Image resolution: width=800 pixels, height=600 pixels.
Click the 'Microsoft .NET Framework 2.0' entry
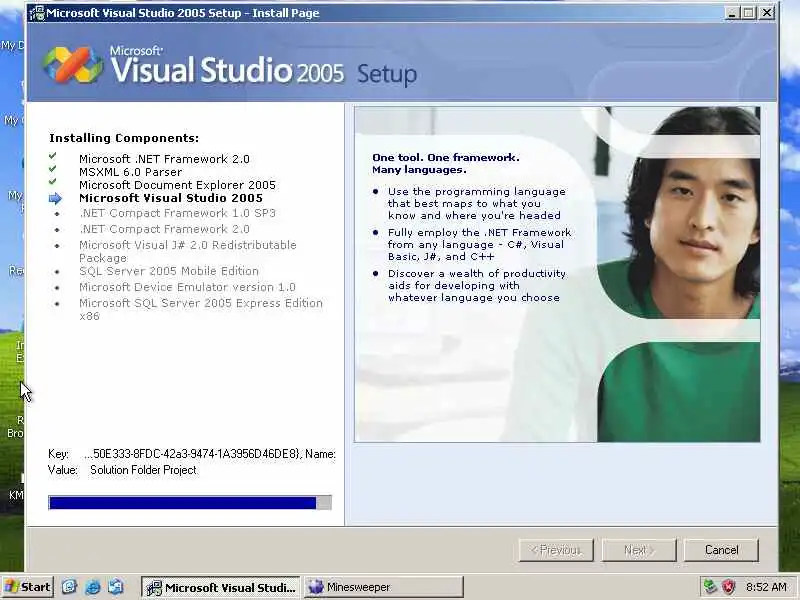164,159
